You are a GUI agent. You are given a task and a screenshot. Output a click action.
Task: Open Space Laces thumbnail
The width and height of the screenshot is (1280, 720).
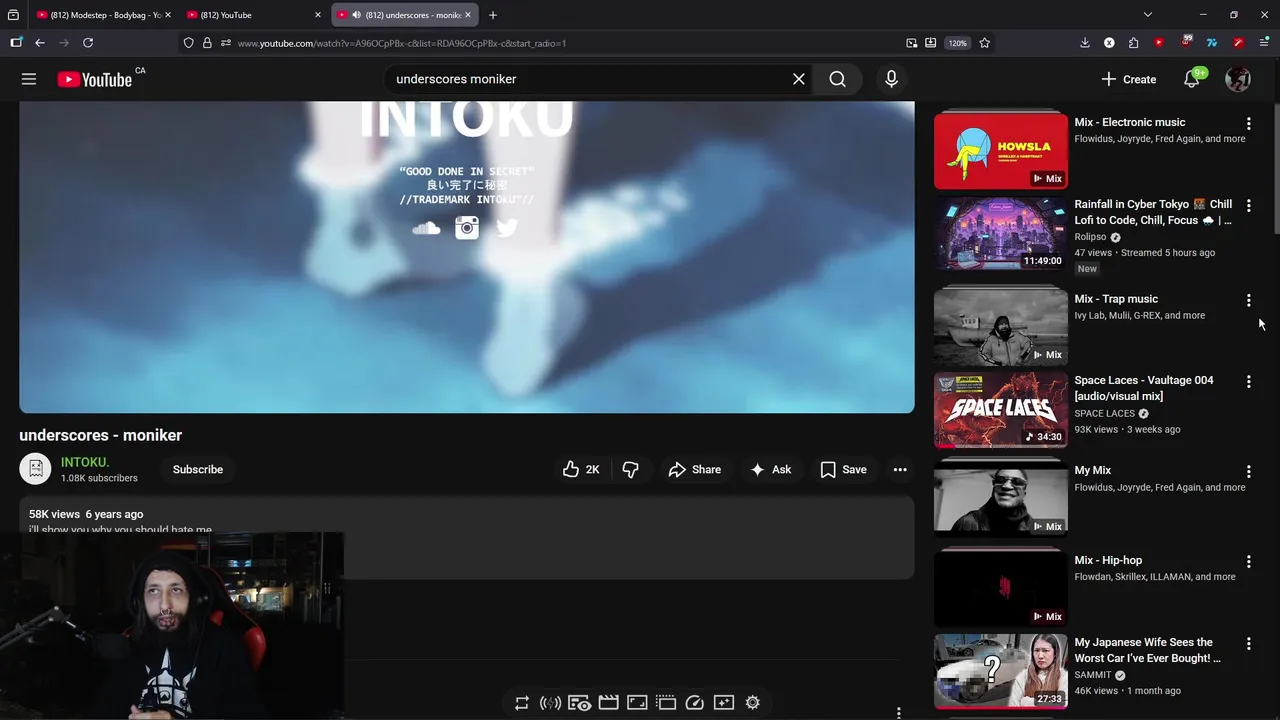pos(1001,410)
